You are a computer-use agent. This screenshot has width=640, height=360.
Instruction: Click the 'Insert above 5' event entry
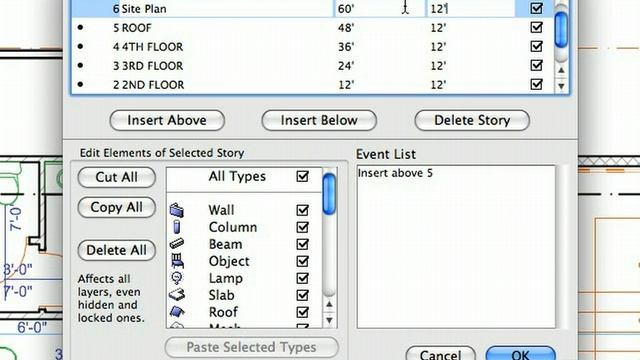[395, 173]
